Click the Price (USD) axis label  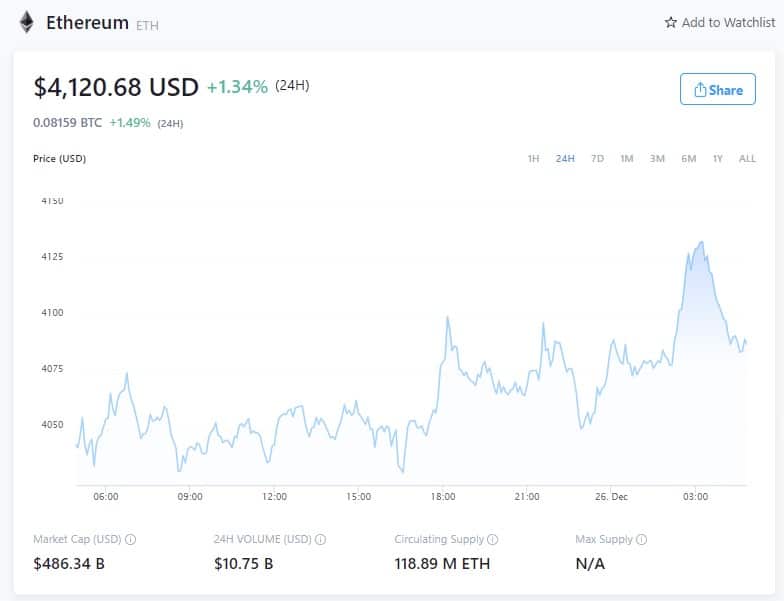pos(60,158)
